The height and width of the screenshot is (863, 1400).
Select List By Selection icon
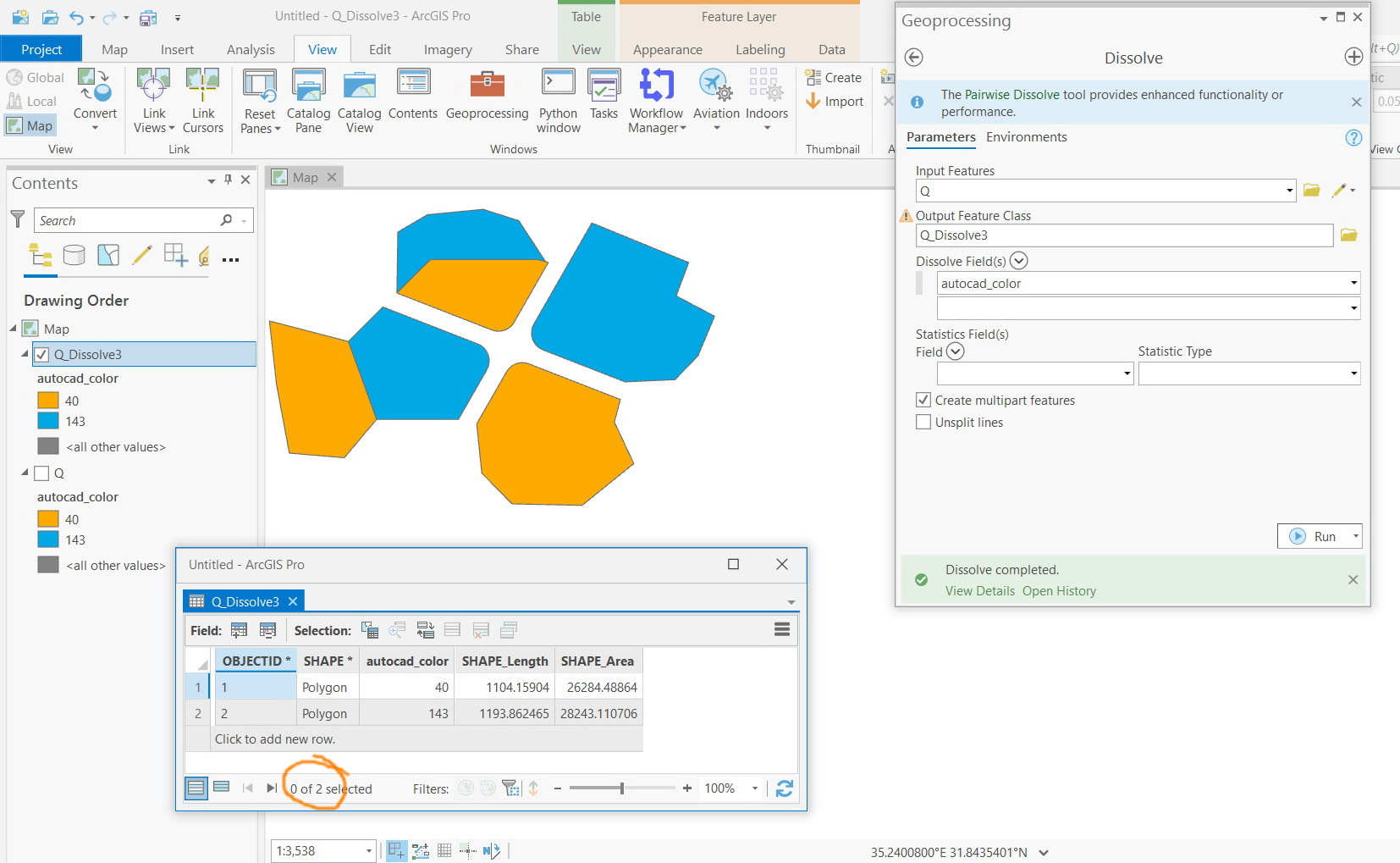108,255
